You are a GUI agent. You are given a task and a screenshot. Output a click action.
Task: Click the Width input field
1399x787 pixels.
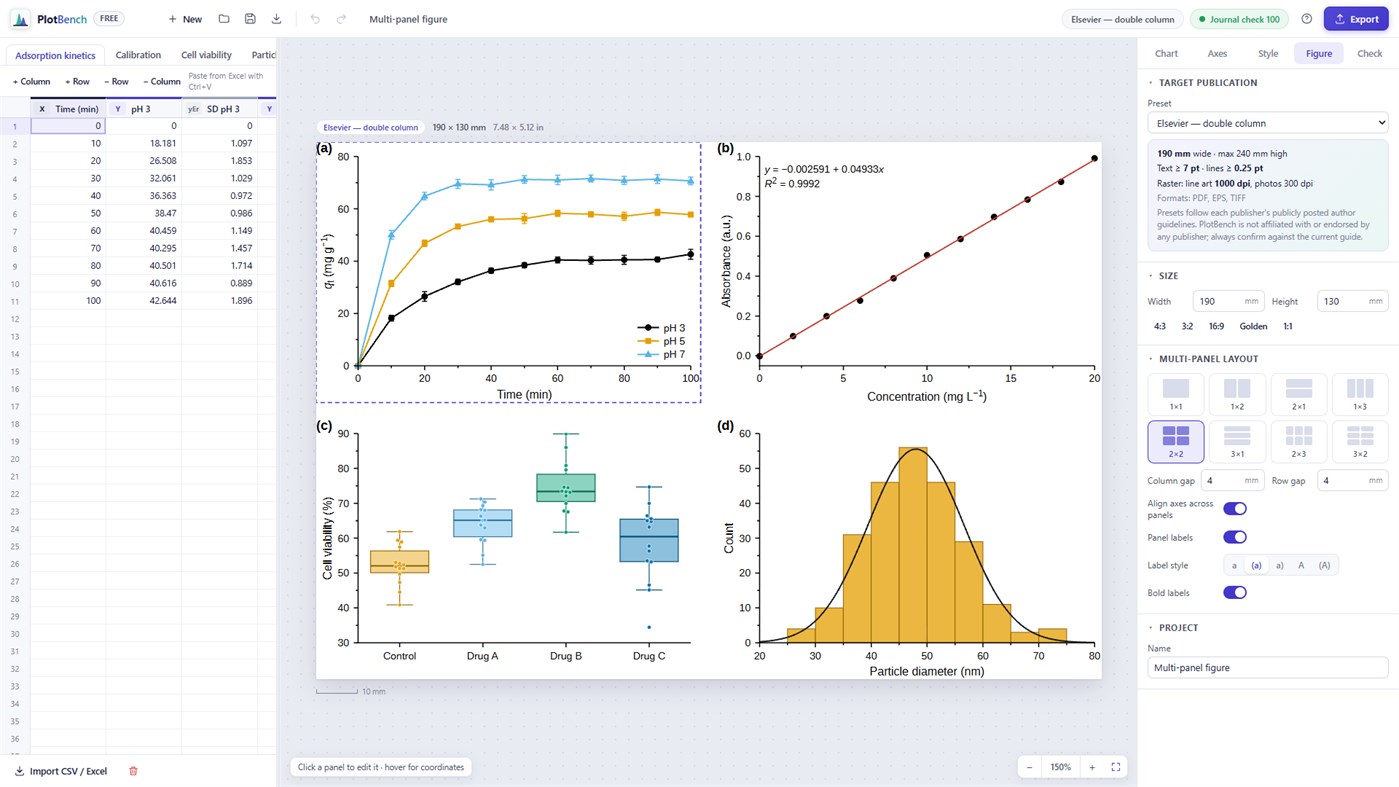[x=1228, y=301]
